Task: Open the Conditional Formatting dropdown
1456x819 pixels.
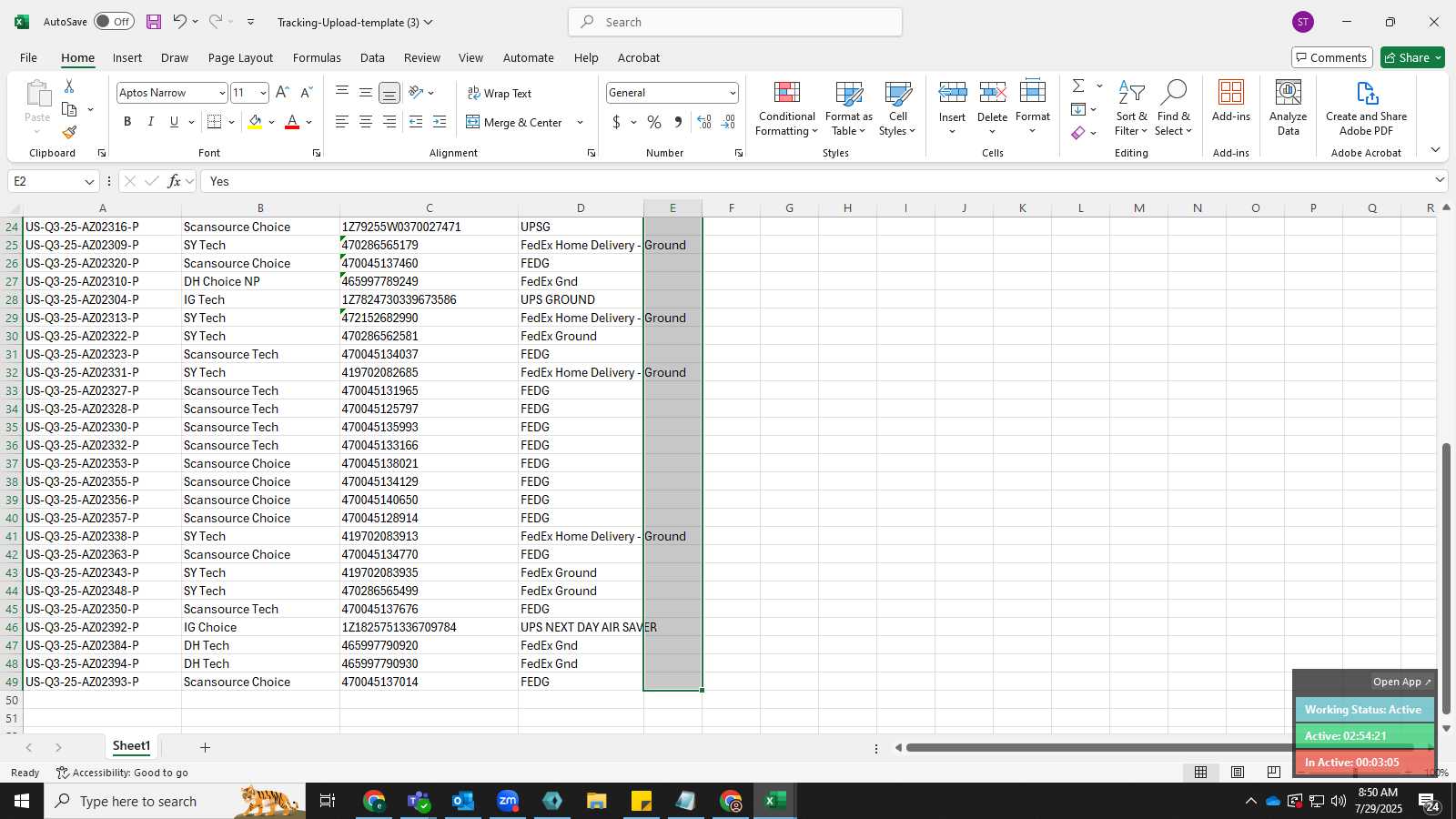Action: tap(786, 107)
